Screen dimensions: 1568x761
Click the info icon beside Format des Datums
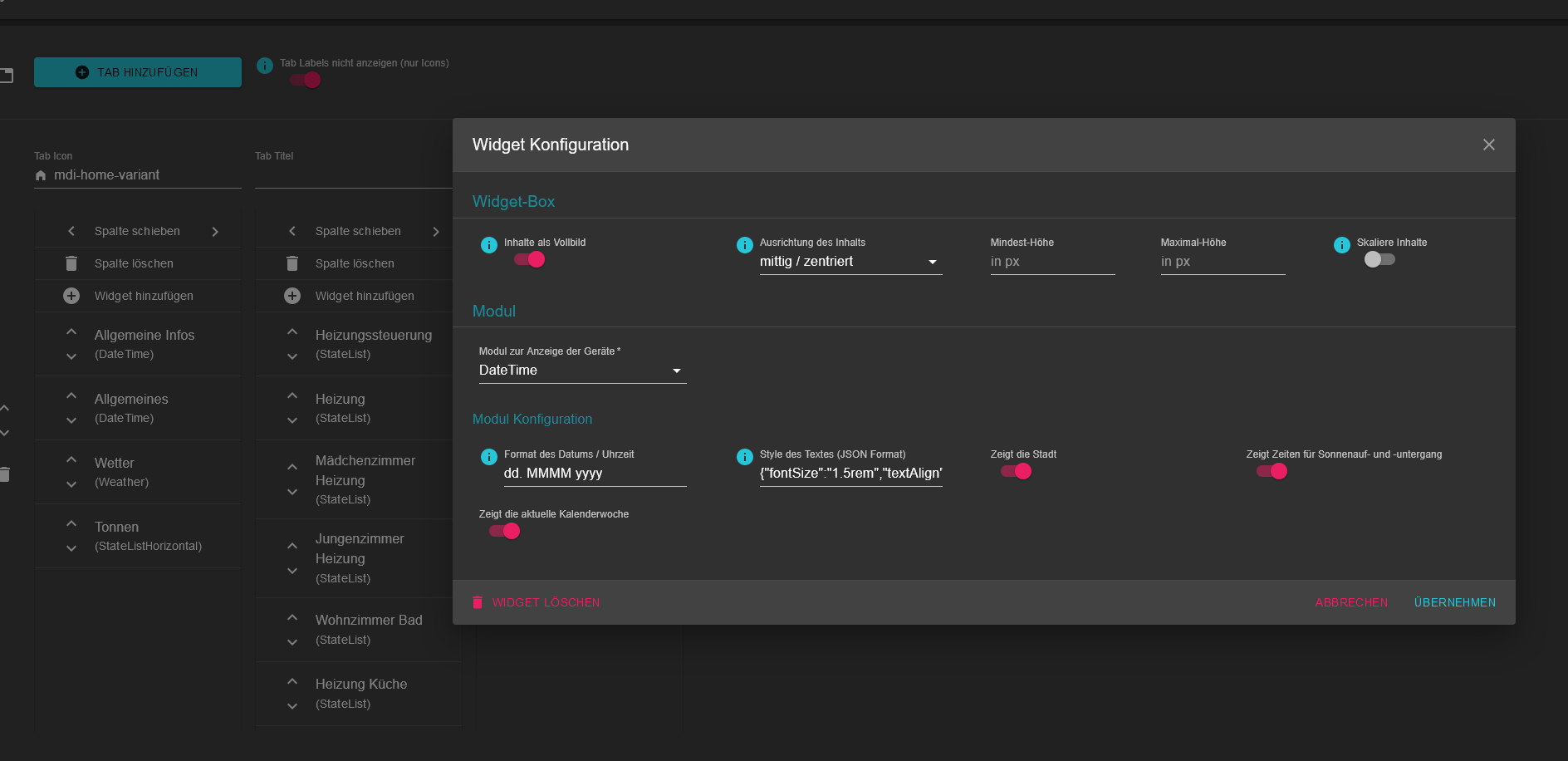[489, 456]
